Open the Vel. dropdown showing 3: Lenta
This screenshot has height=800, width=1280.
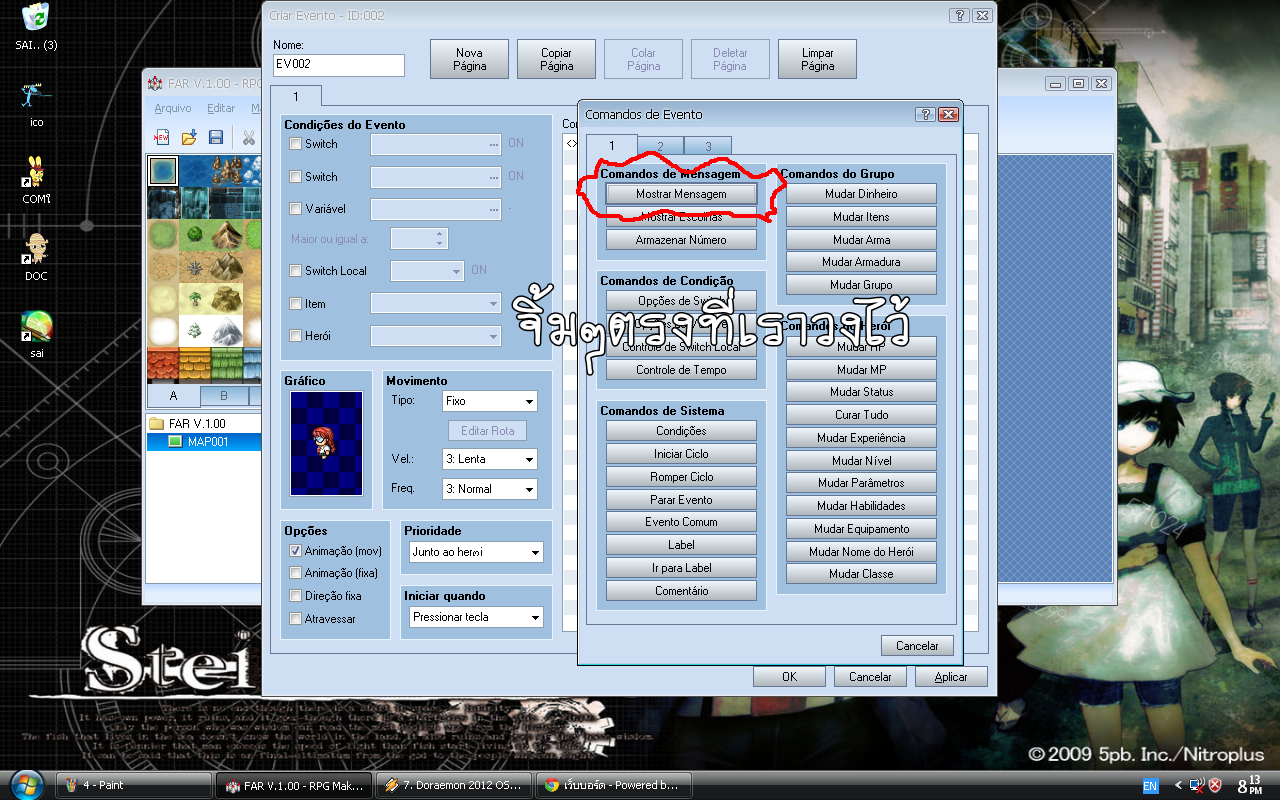[x=490, y=459]
